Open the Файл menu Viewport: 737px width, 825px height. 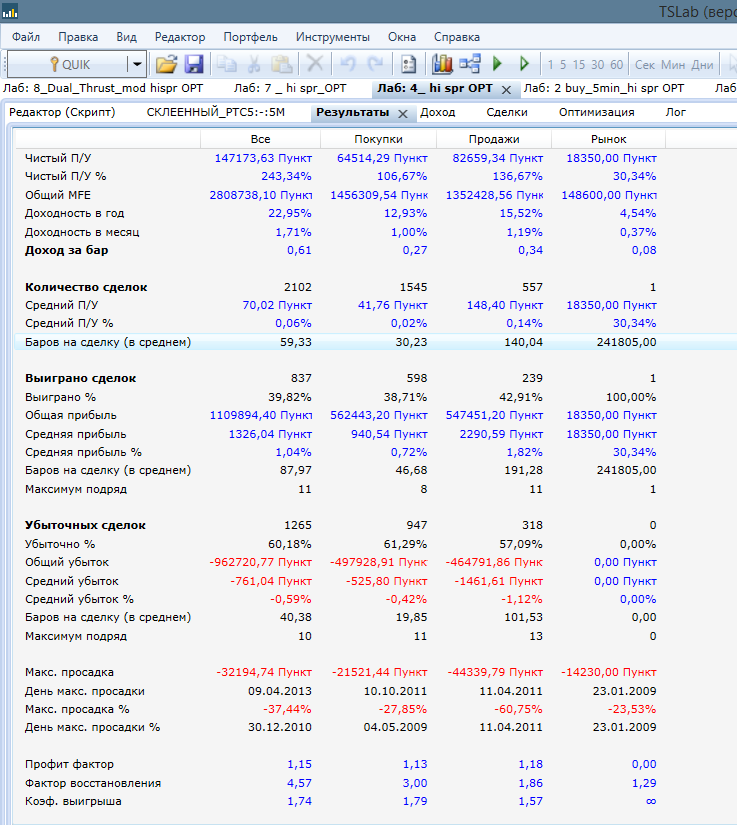[x=26, y=37]
